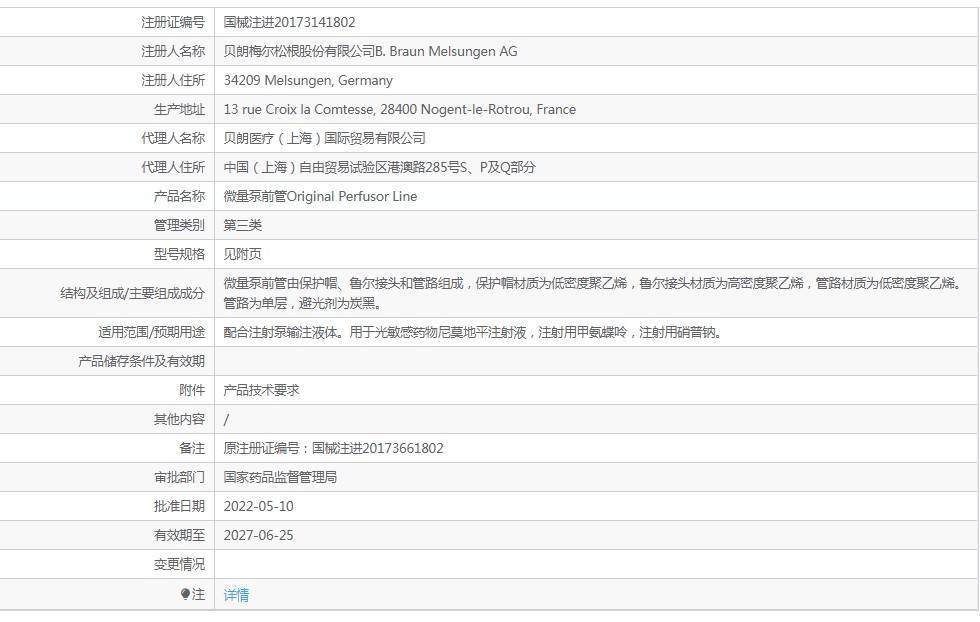Select structure description starting 微量泵前管由保护帽
980x622 pixels.
click(x=592, y=293)
